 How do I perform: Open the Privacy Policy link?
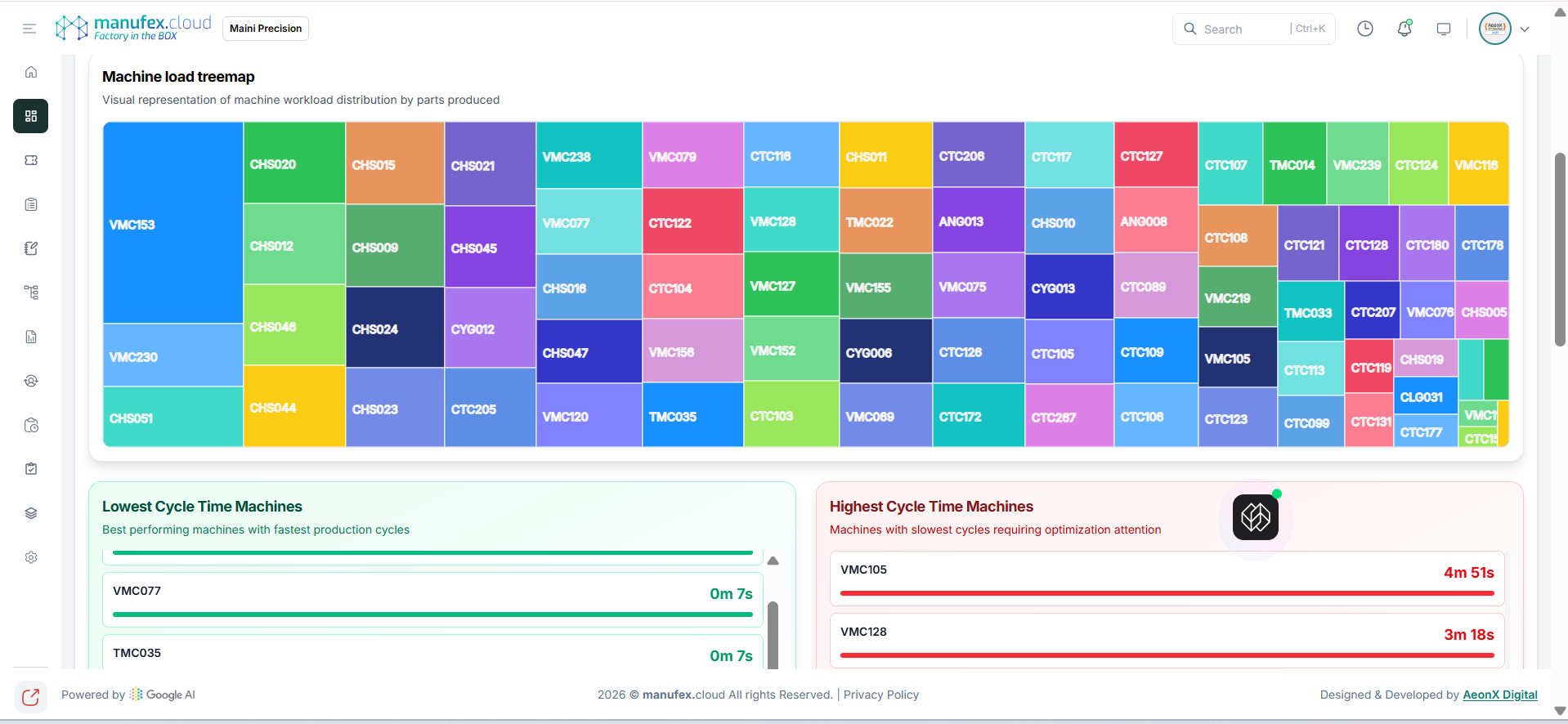881,695
